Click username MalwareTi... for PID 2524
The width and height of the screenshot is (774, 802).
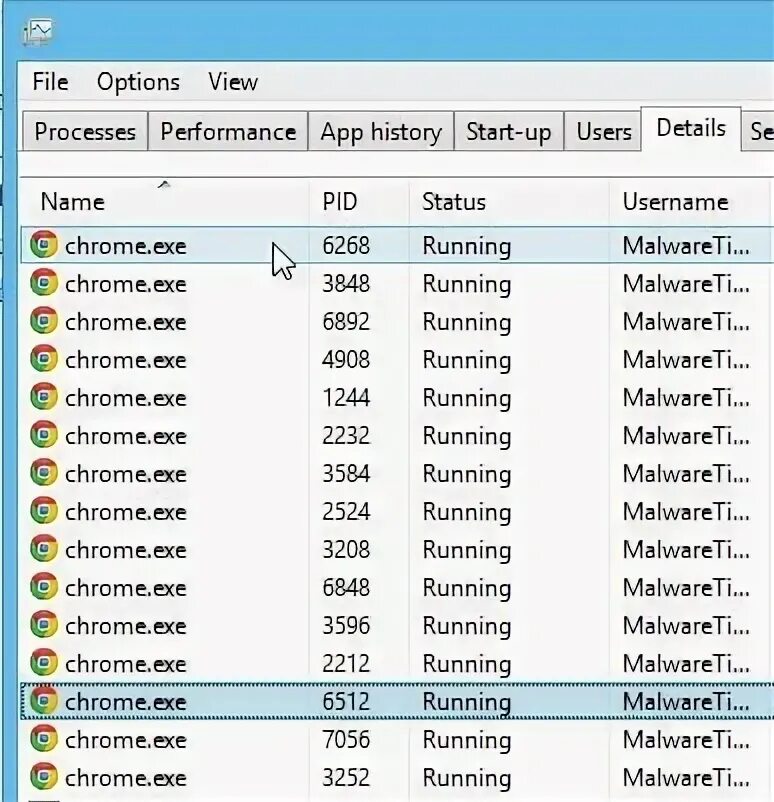coord(686,511)
